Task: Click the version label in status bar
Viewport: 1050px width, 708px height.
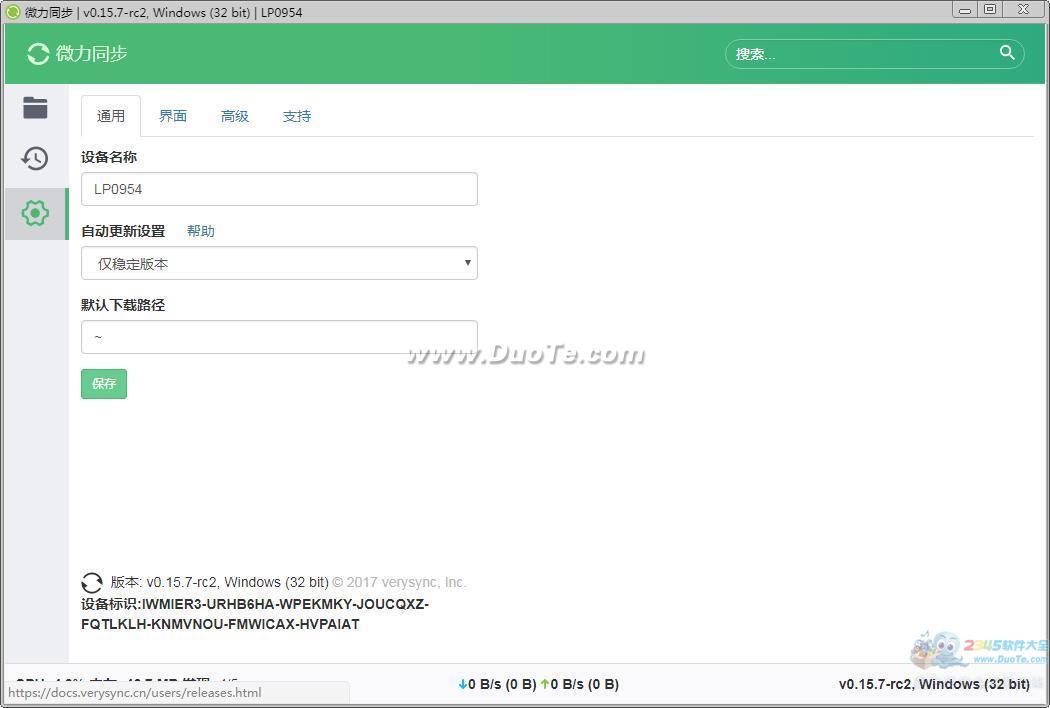Action: [x=934, y=684]
